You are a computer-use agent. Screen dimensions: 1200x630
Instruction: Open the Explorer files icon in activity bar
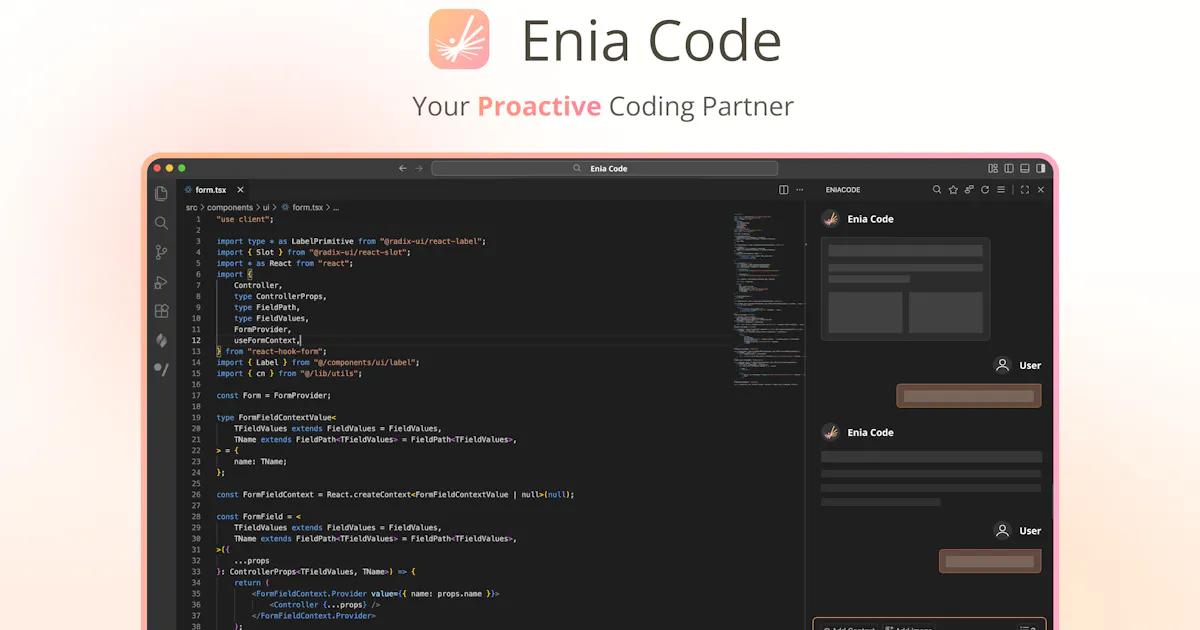point(161,194)
